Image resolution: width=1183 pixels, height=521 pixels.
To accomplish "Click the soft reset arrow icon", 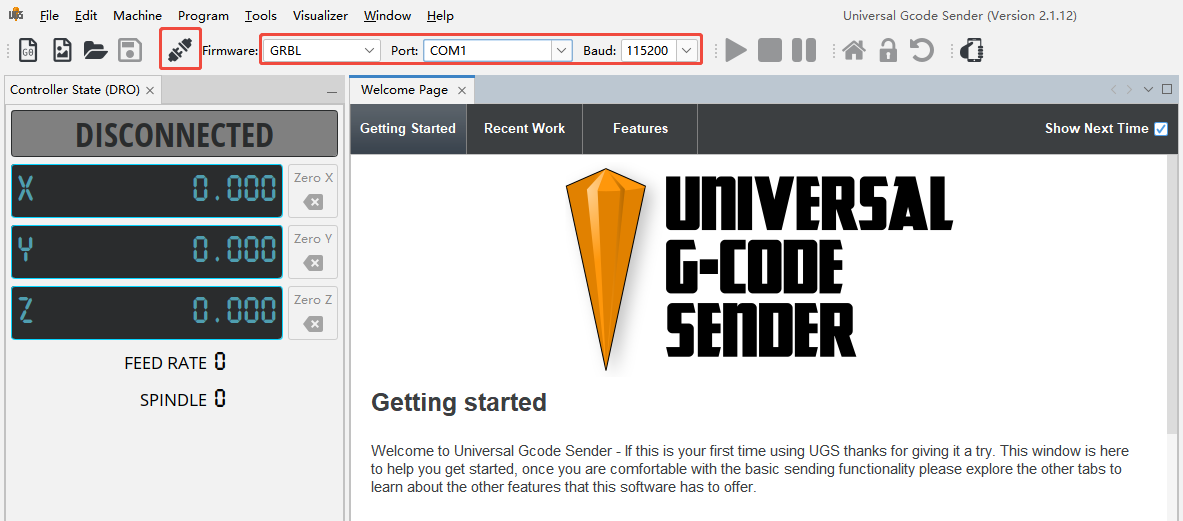I will tap(921, 51).
